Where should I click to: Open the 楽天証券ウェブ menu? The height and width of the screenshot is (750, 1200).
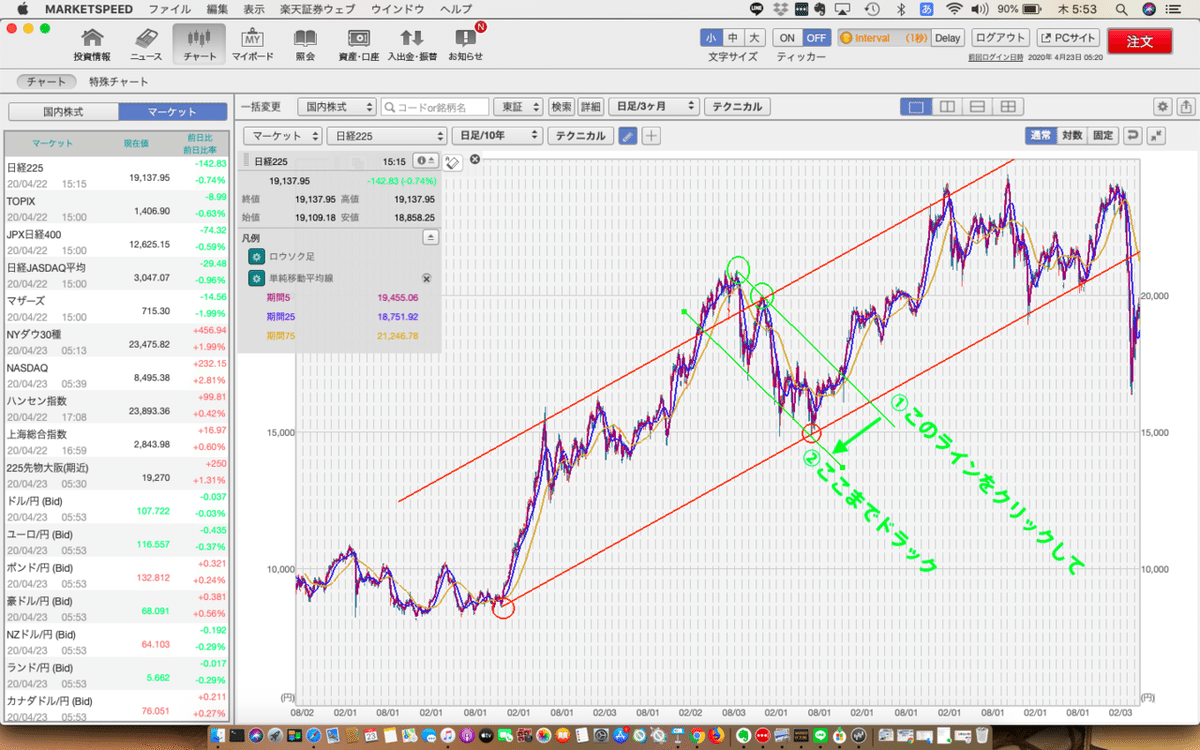[319, 8]
